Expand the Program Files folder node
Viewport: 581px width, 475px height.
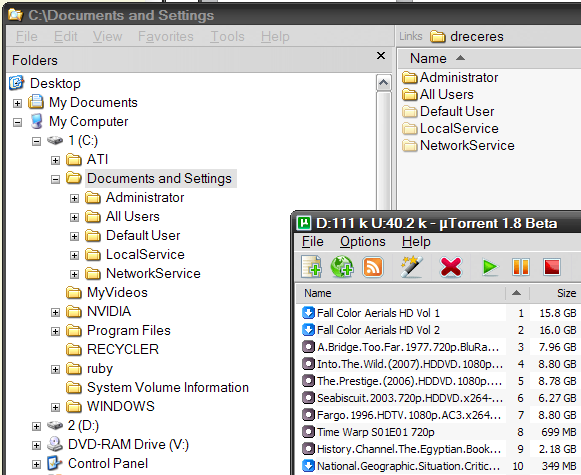[55, 331]
